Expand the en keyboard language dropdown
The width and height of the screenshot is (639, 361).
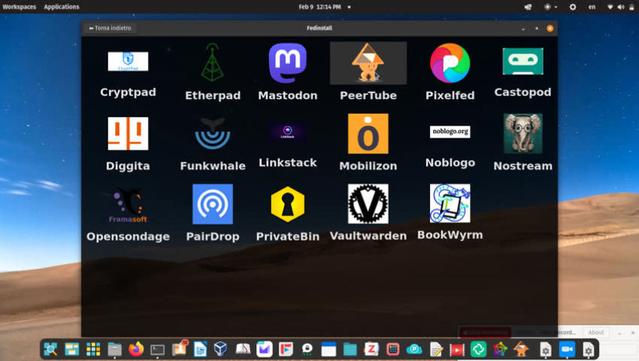pos(592,7)
